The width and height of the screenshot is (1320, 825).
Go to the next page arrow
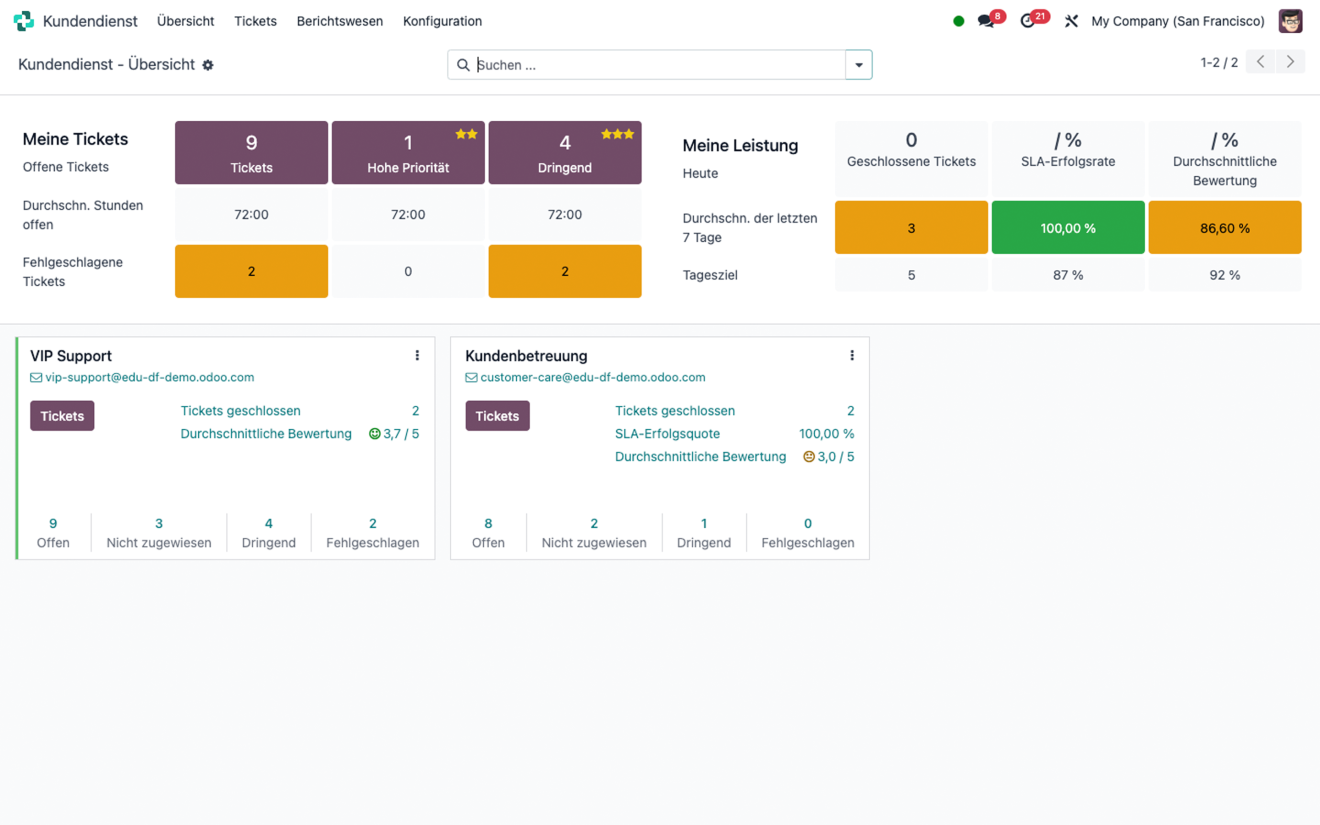1291,62
